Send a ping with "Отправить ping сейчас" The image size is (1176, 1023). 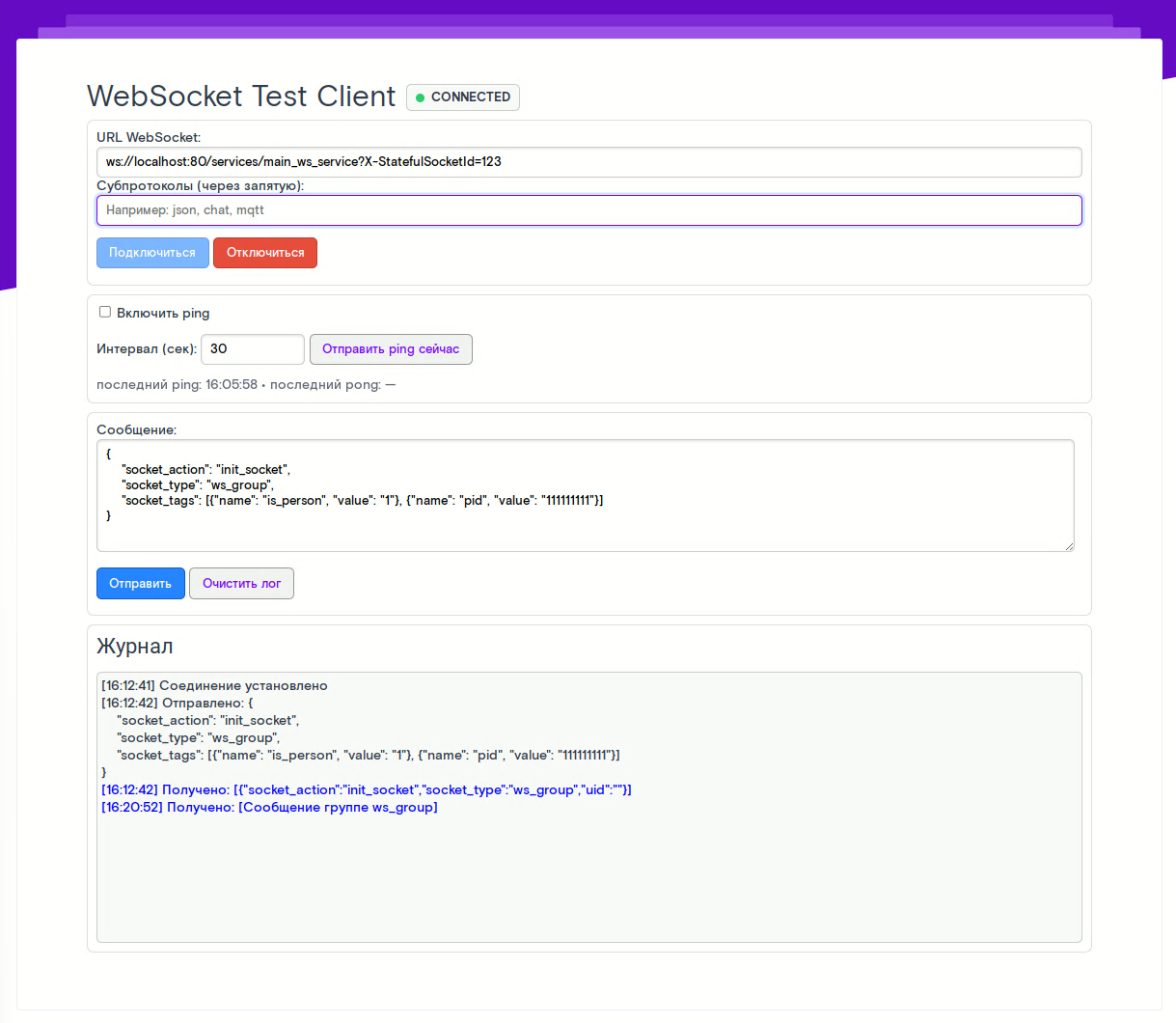coord(391,349)
